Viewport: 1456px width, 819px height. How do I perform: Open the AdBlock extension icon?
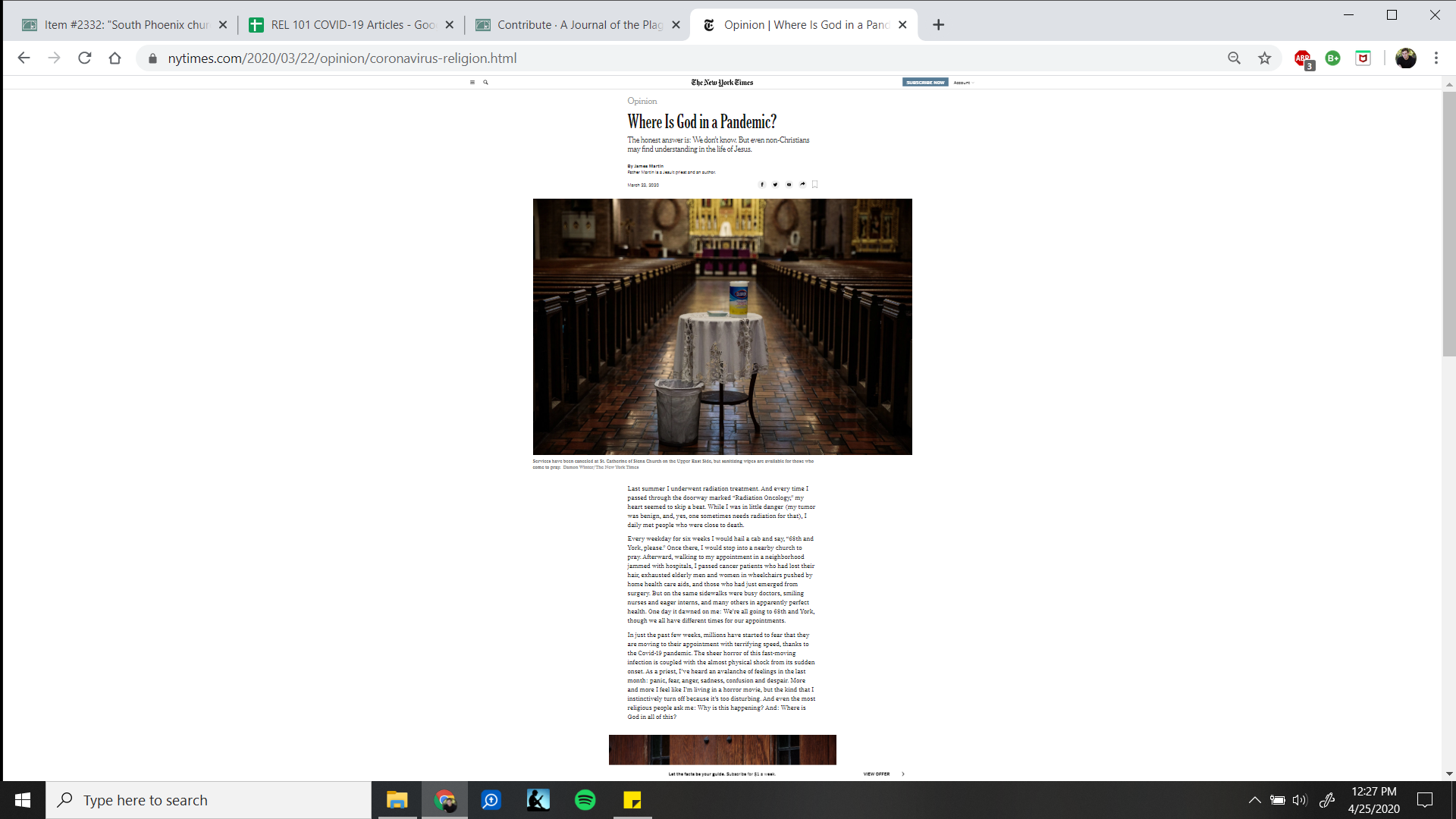click(1303, 58)
